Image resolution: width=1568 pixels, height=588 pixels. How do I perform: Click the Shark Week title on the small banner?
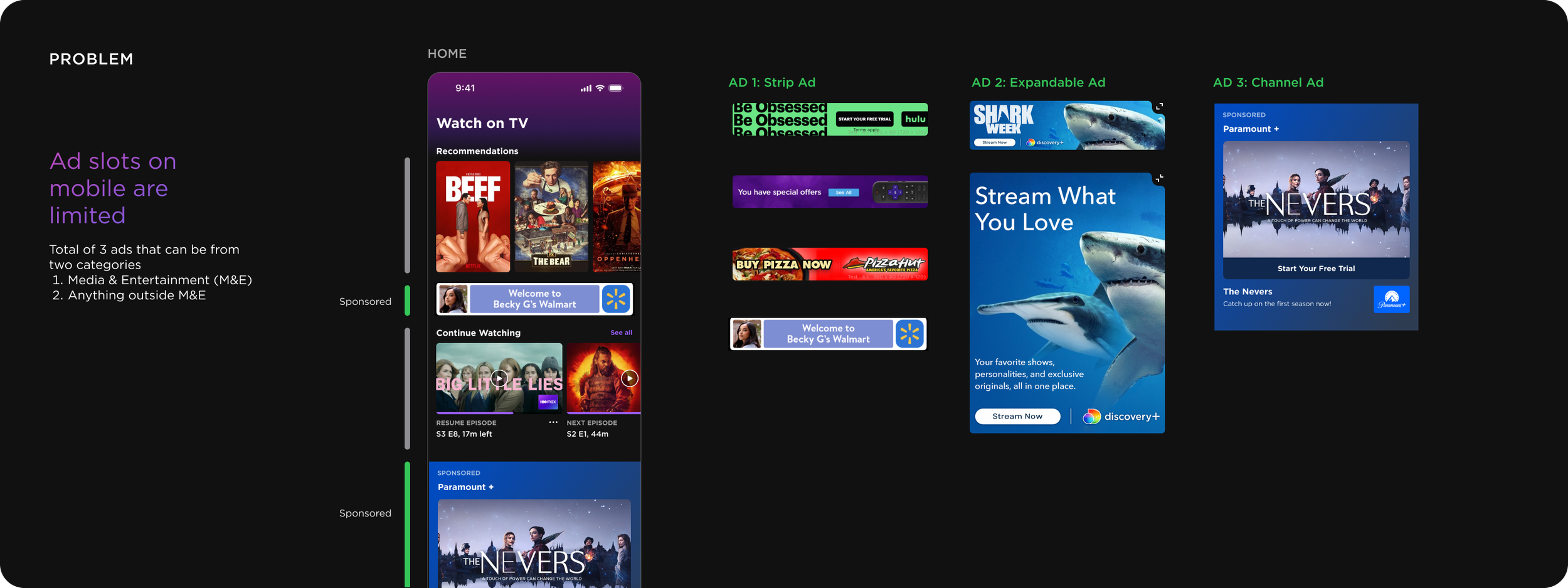click(x=1004, y=119)
